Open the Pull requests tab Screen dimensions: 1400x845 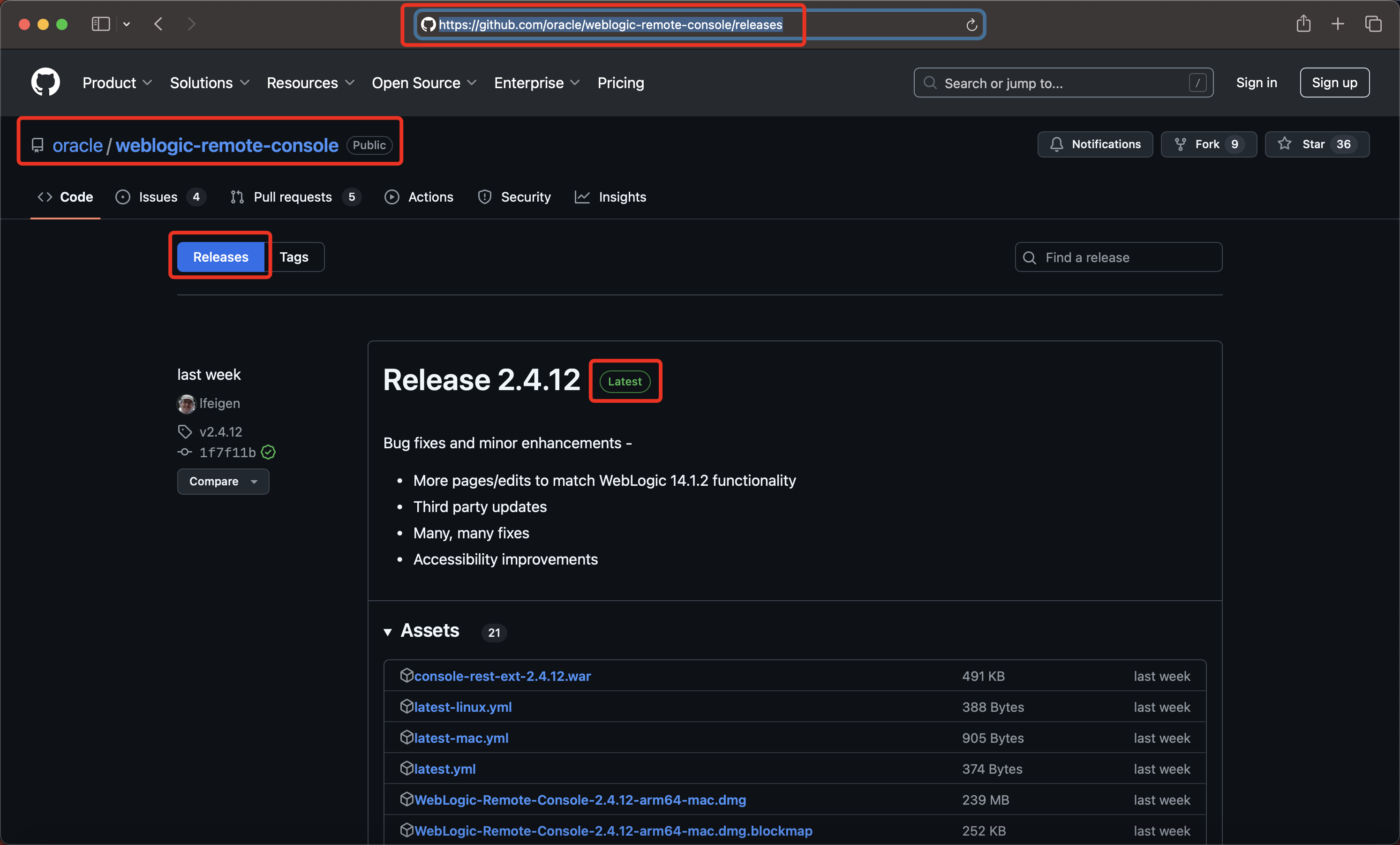[x=293, y=197]
